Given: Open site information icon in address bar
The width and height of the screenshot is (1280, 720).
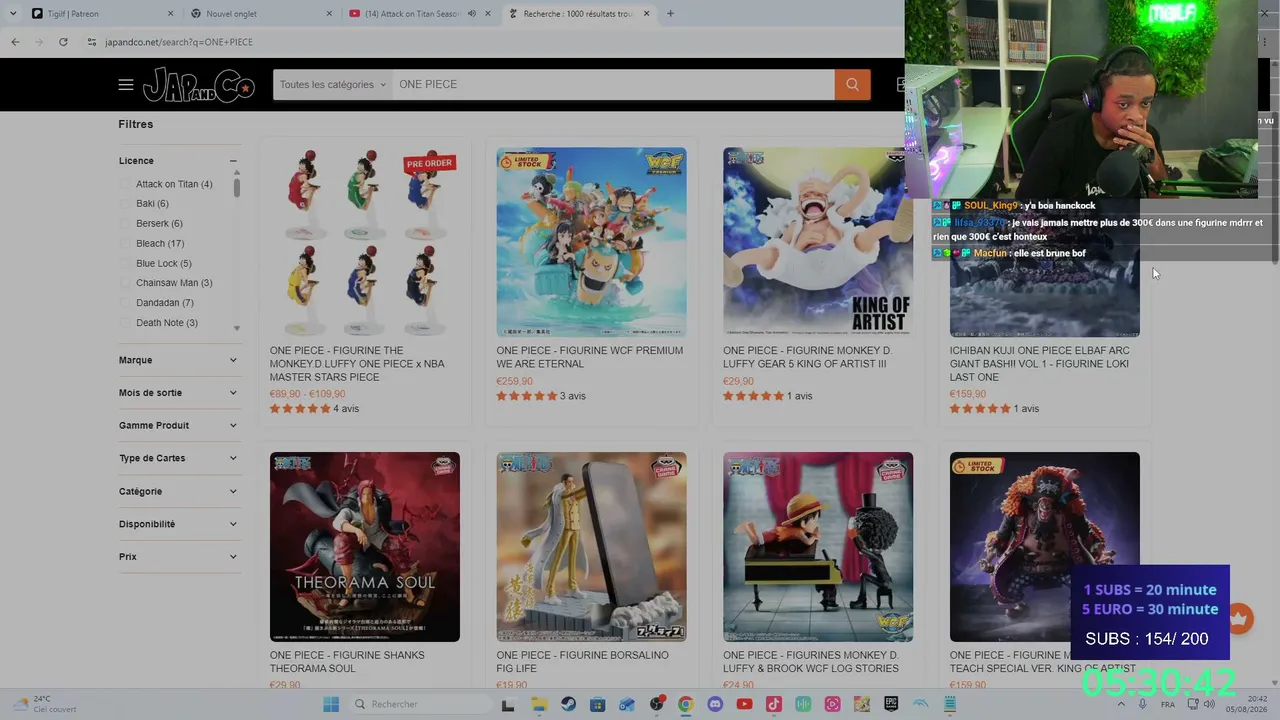Looking at the screenshot, I should click(91, 42).
